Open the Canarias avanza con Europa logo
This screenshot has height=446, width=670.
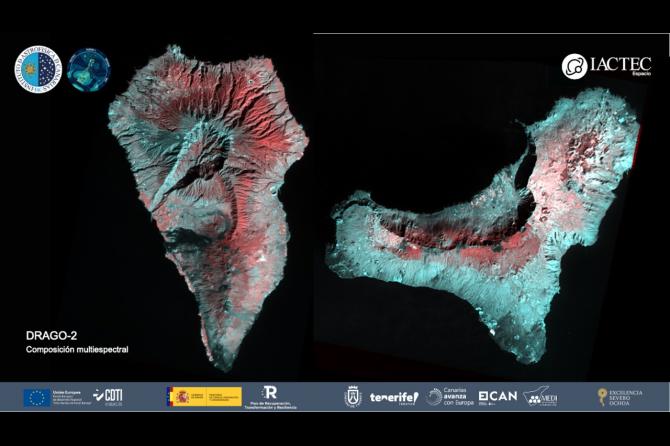(x=450, y=397)
